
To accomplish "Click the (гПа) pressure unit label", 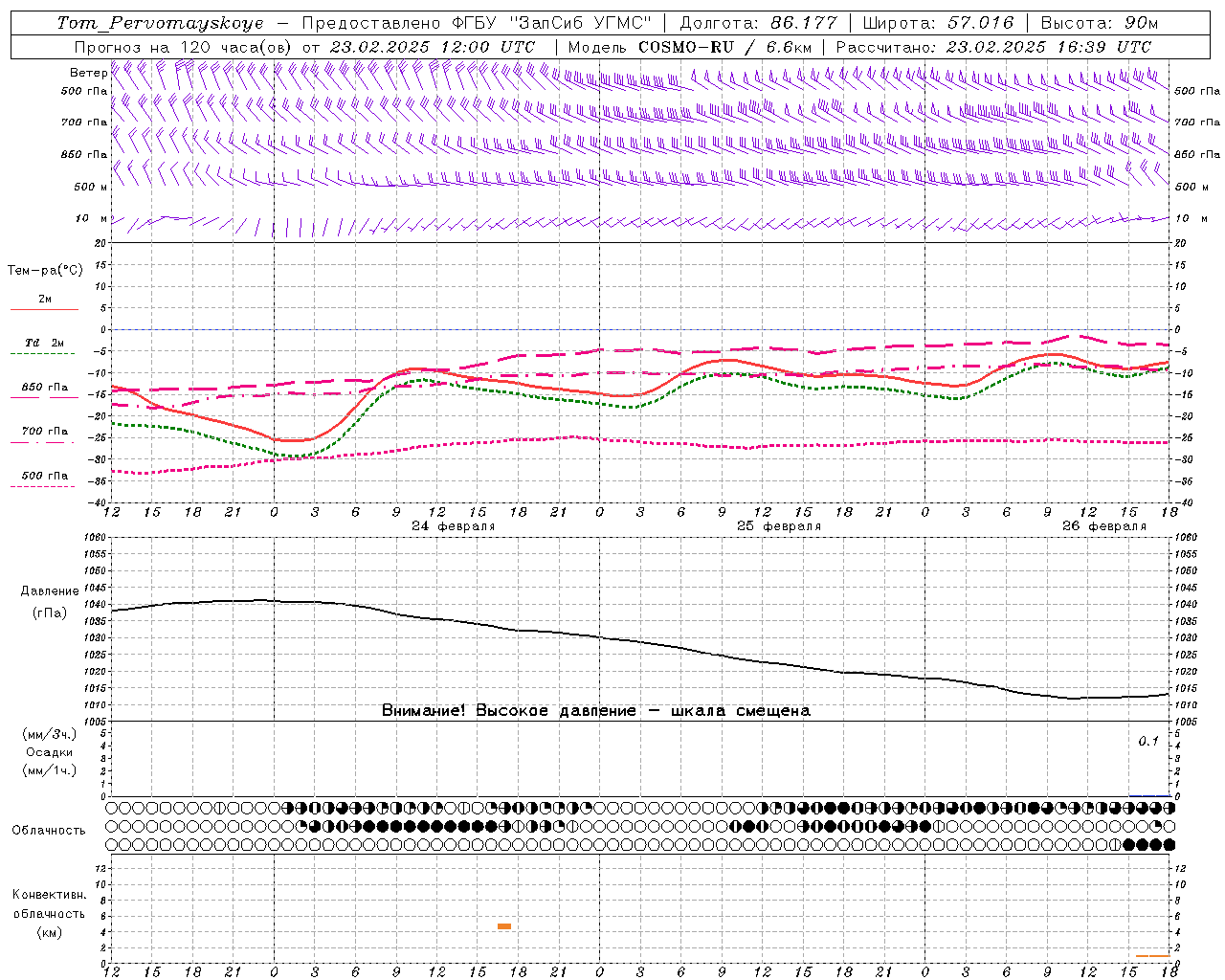I will click(x=50, y=612).
